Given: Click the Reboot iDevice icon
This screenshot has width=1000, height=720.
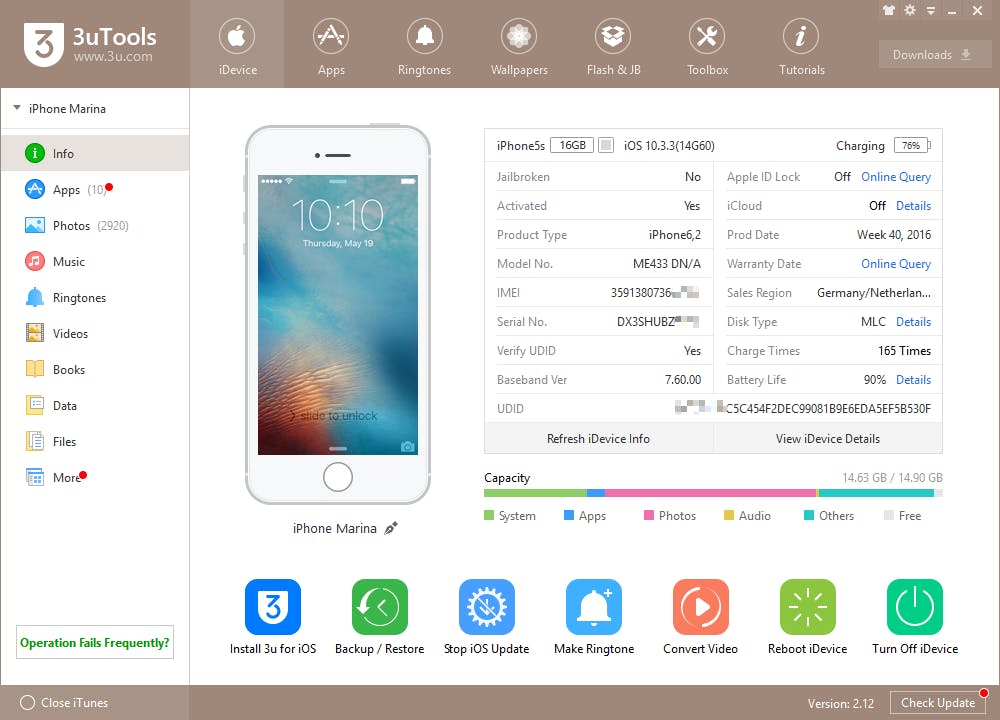Looking at the screenshot, I should click(x=807, y=606).
